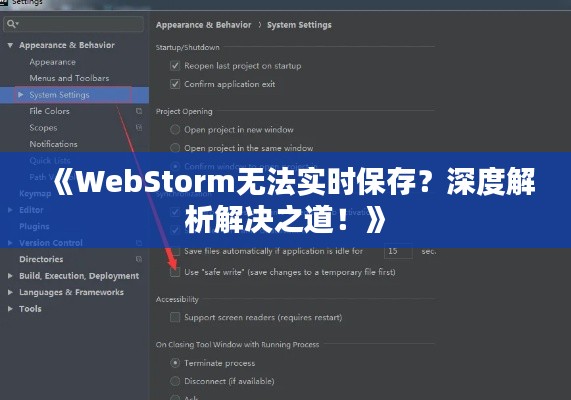Click the project-level icon beside File Colors
The image size is (571, 400).
pyautogui.click(x=139, y=111)
